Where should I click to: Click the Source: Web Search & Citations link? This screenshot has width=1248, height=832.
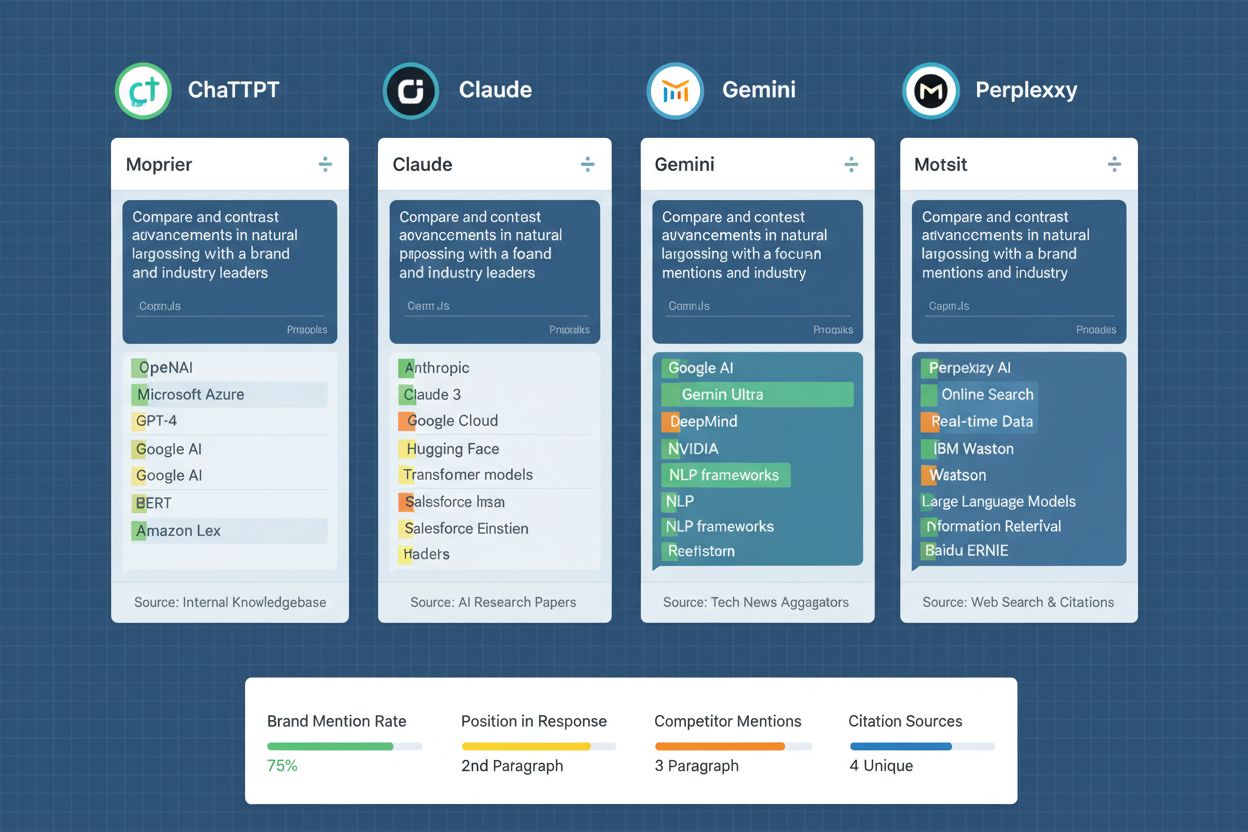(1018, 602)
